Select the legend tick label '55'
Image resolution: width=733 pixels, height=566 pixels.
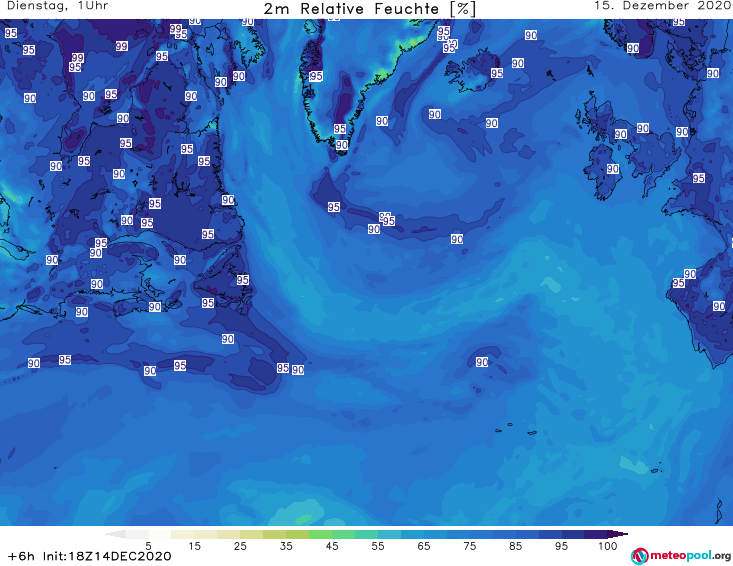378,546
